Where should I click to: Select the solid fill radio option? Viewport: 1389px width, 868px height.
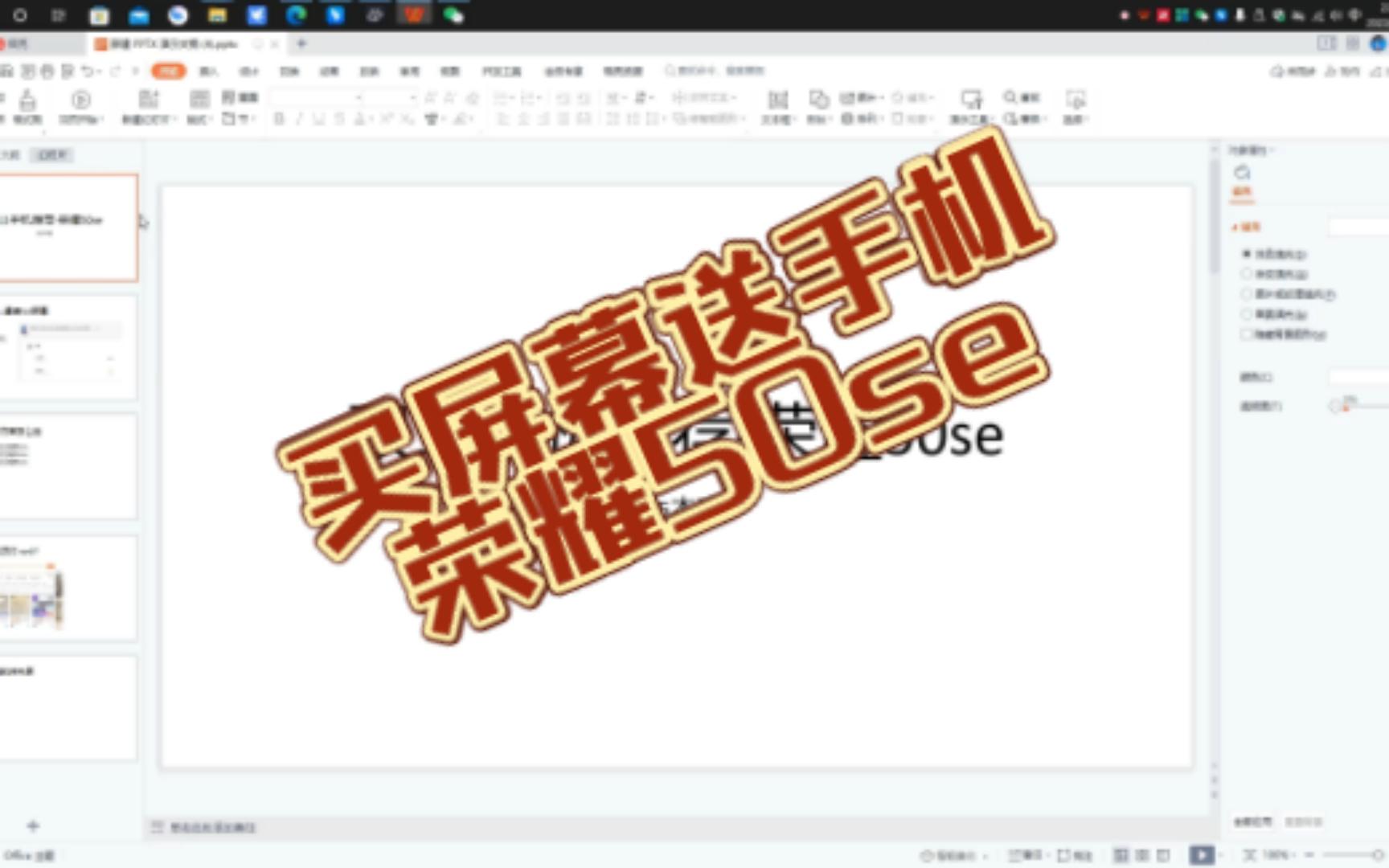[x=1275, y=254]
